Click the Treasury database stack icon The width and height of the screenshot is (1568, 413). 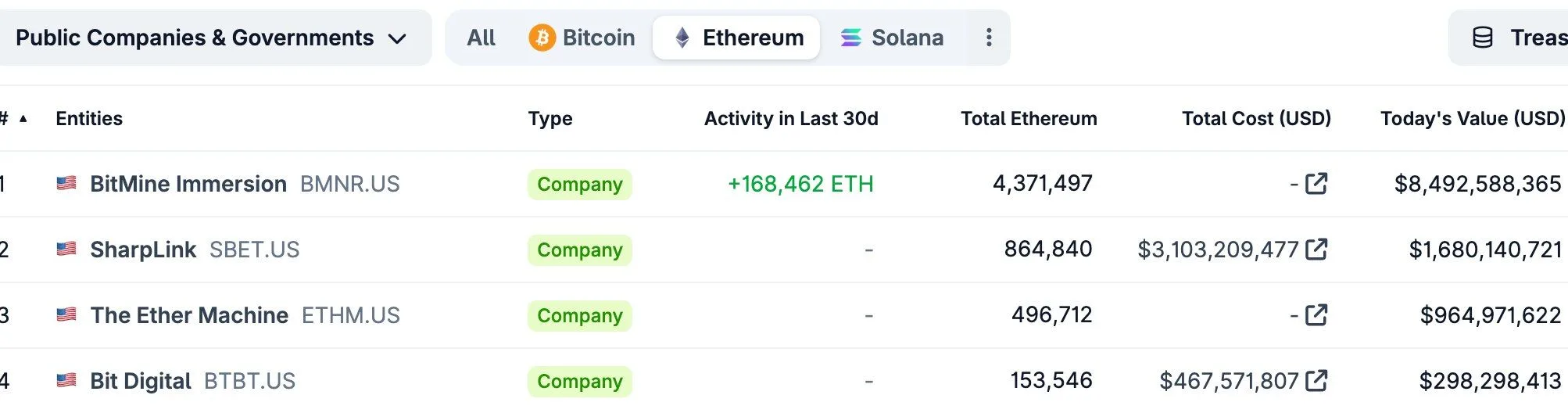[1482, 38]
